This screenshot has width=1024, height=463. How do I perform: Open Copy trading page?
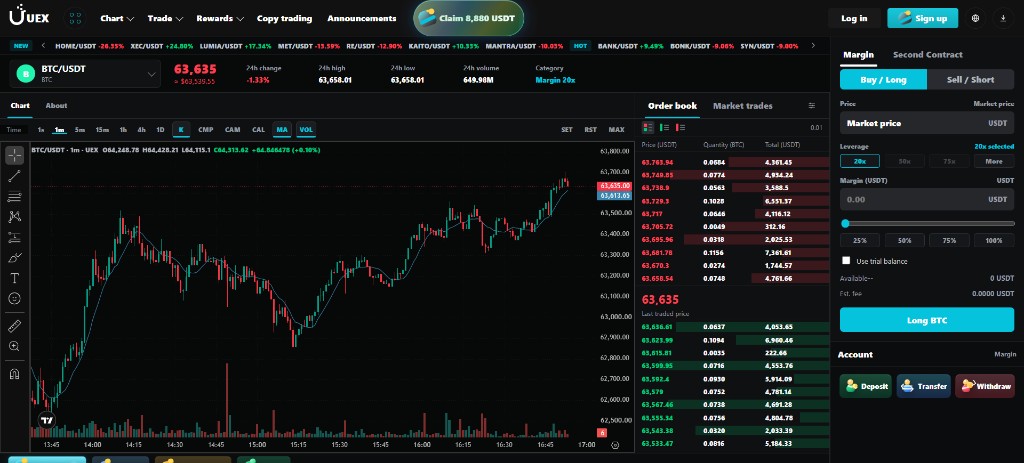pos(284,18)
